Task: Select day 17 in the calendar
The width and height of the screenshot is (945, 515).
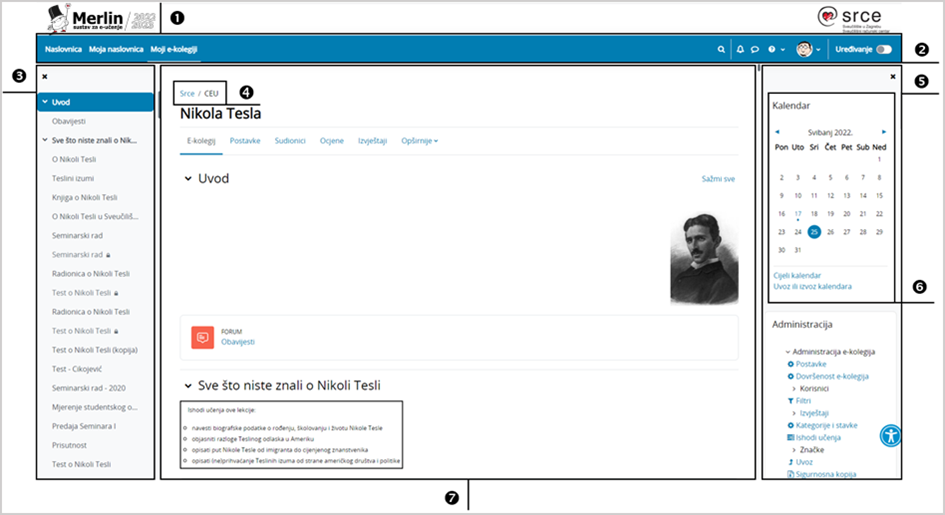Action: pos(797,213)
